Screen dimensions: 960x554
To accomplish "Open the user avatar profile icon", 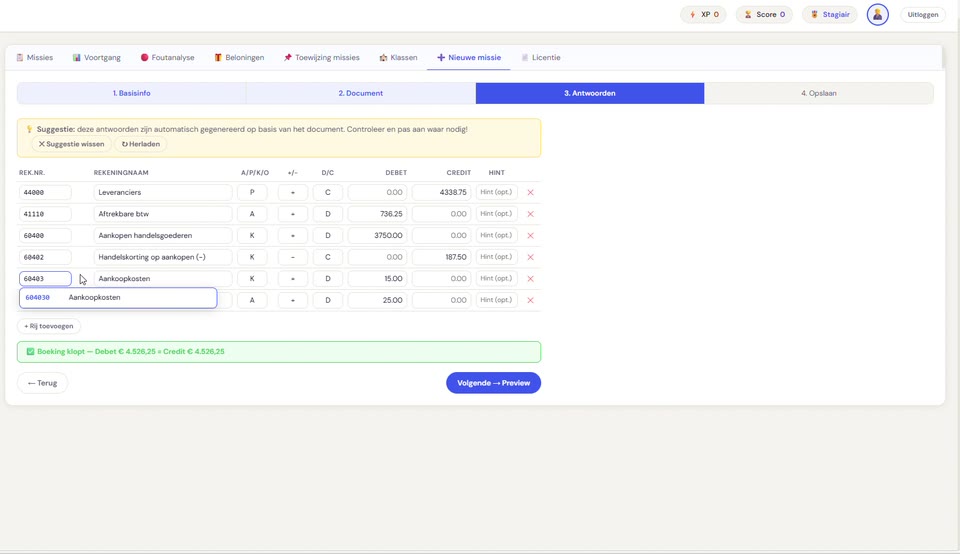I will (x=877, y=15).
